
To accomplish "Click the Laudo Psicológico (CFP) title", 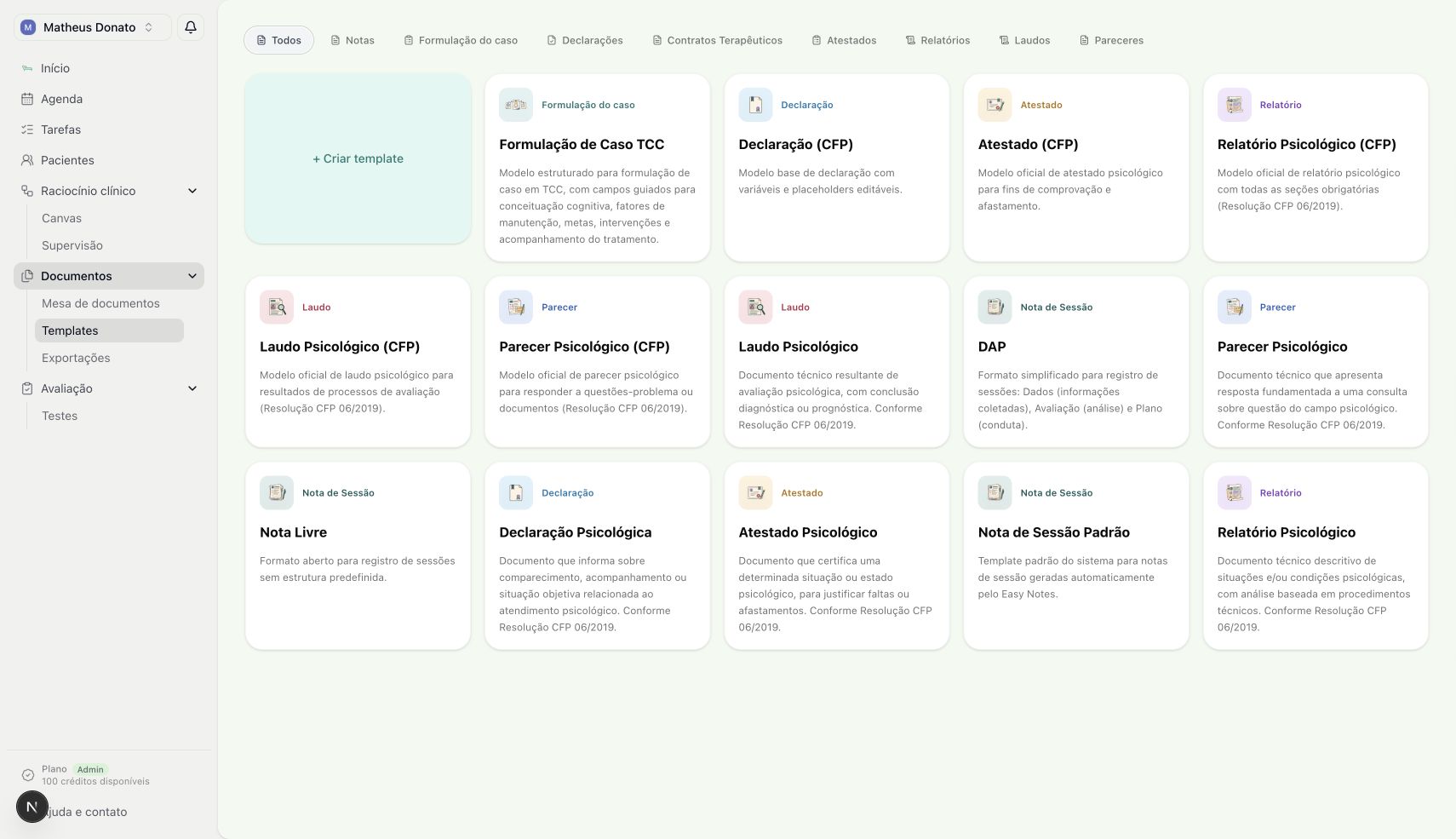I will pyautogui.click(x=340, y=347).
